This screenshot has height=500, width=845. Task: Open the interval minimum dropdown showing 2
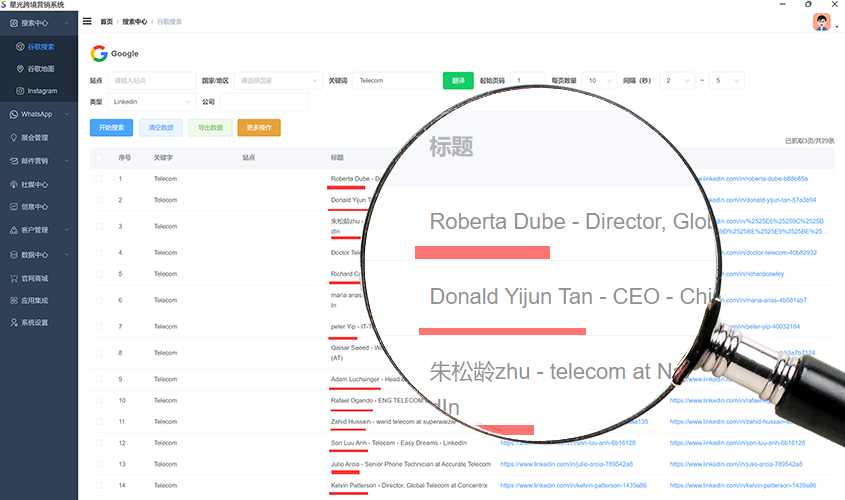[677, 81]
